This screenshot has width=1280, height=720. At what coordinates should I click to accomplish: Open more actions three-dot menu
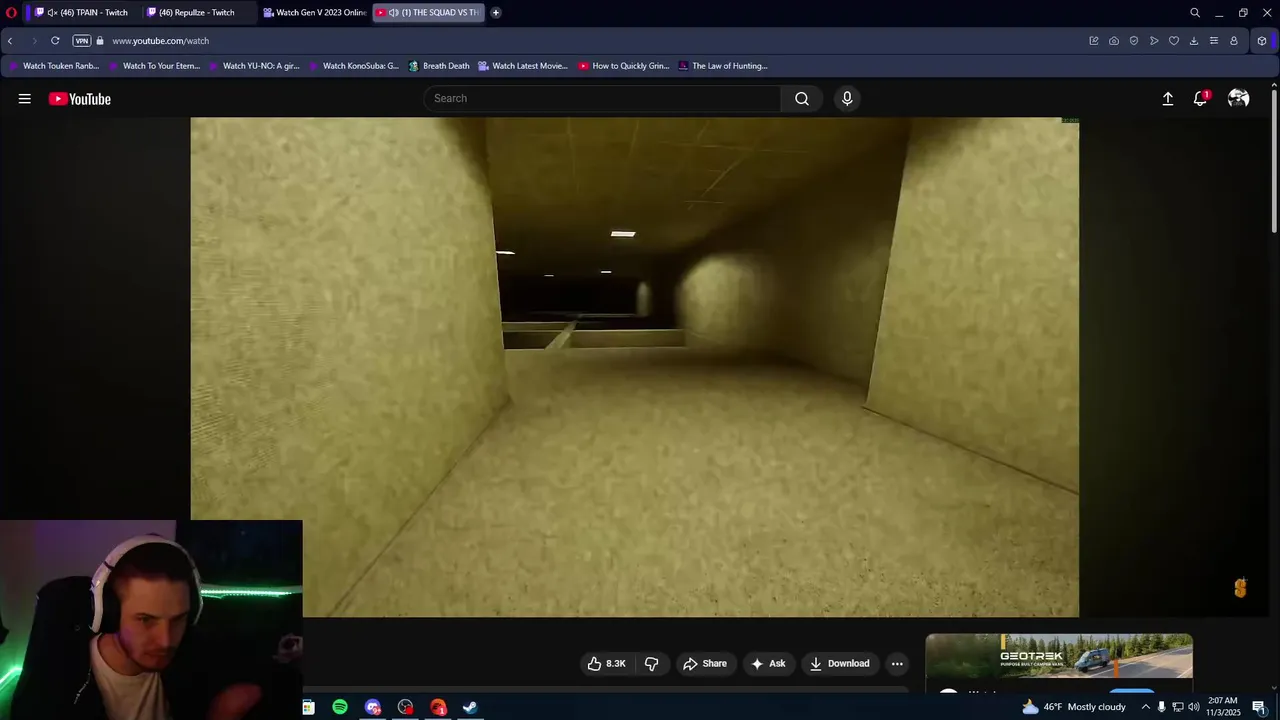pyautogui.click(x=897, y=664)
